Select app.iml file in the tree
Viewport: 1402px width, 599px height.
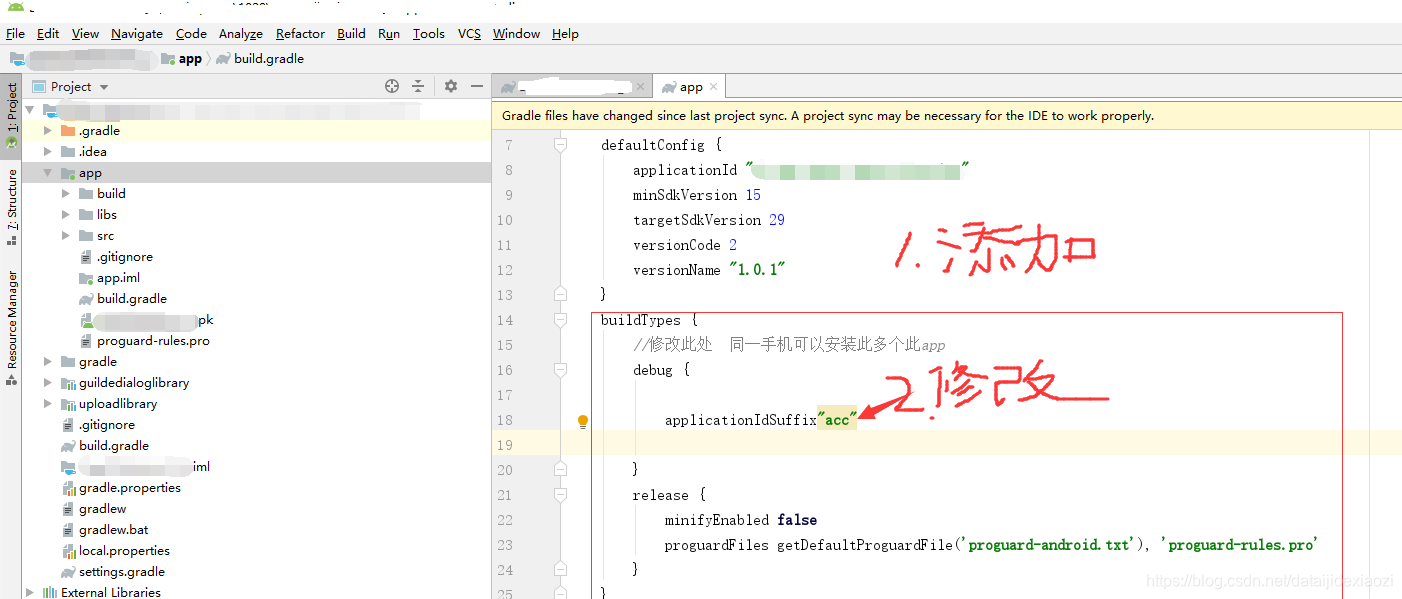coord(118,278)
